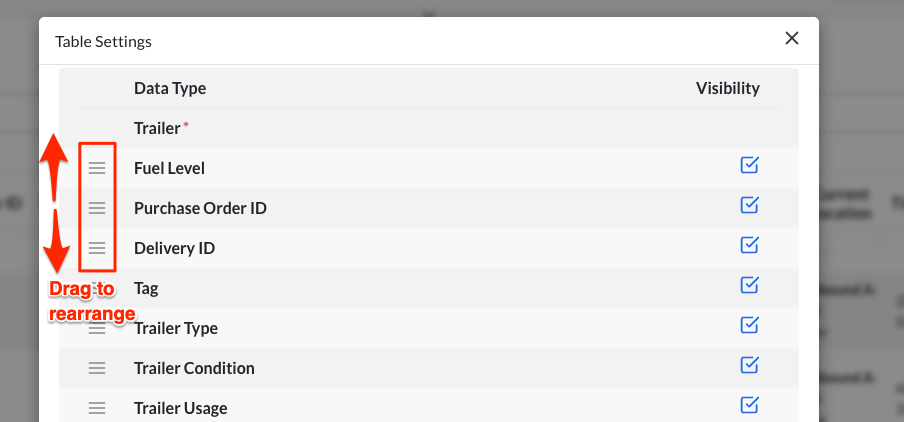Image resolution: width=904 pixels, height=422 pixels.
Task: Click the Trailer Type drag handle
Action: [x=97, y=328]
